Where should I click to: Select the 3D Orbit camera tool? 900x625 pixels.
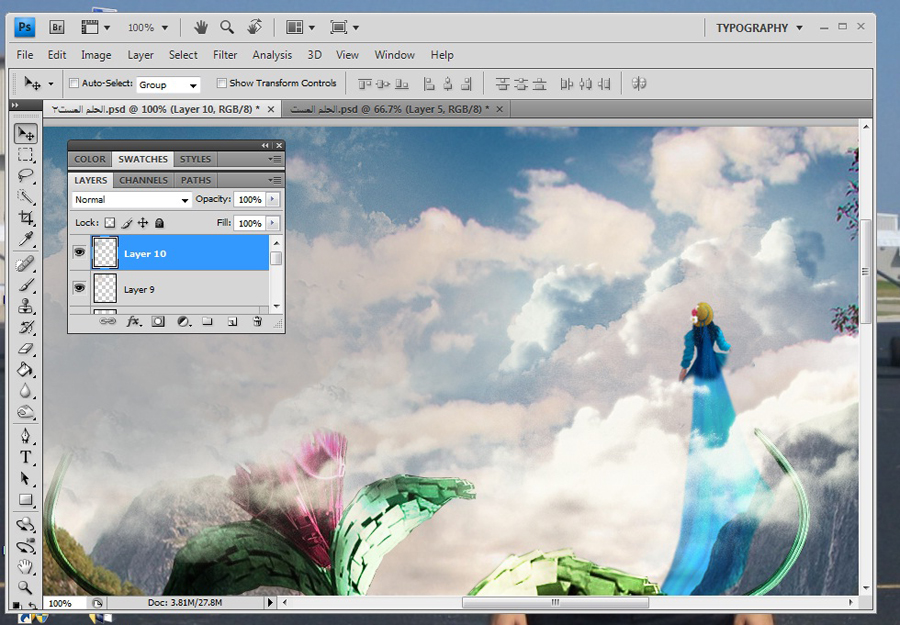pos(25,545)
